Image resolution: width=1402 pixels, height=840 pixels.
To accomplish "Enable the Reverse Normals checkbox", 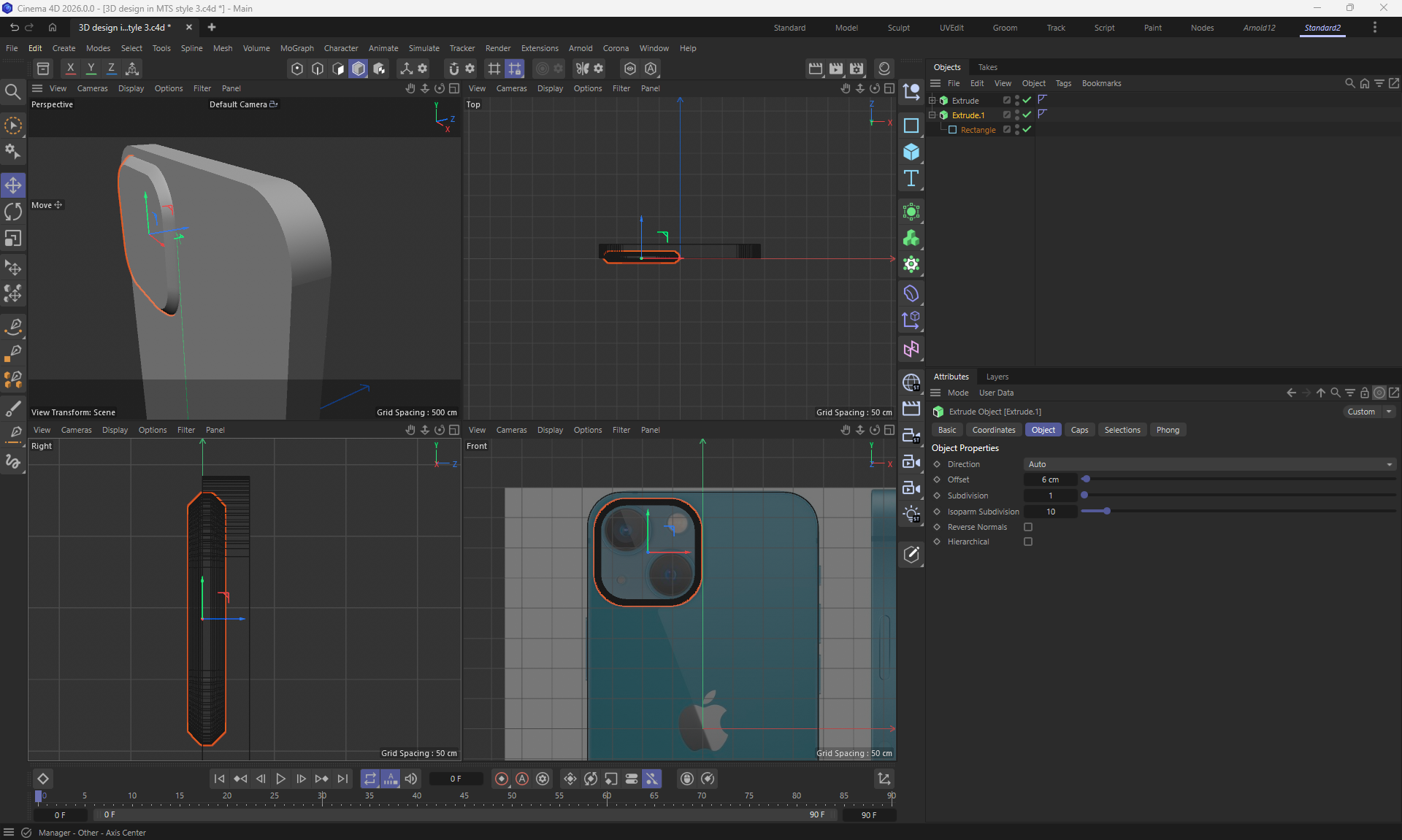I will pos(1028,527).
